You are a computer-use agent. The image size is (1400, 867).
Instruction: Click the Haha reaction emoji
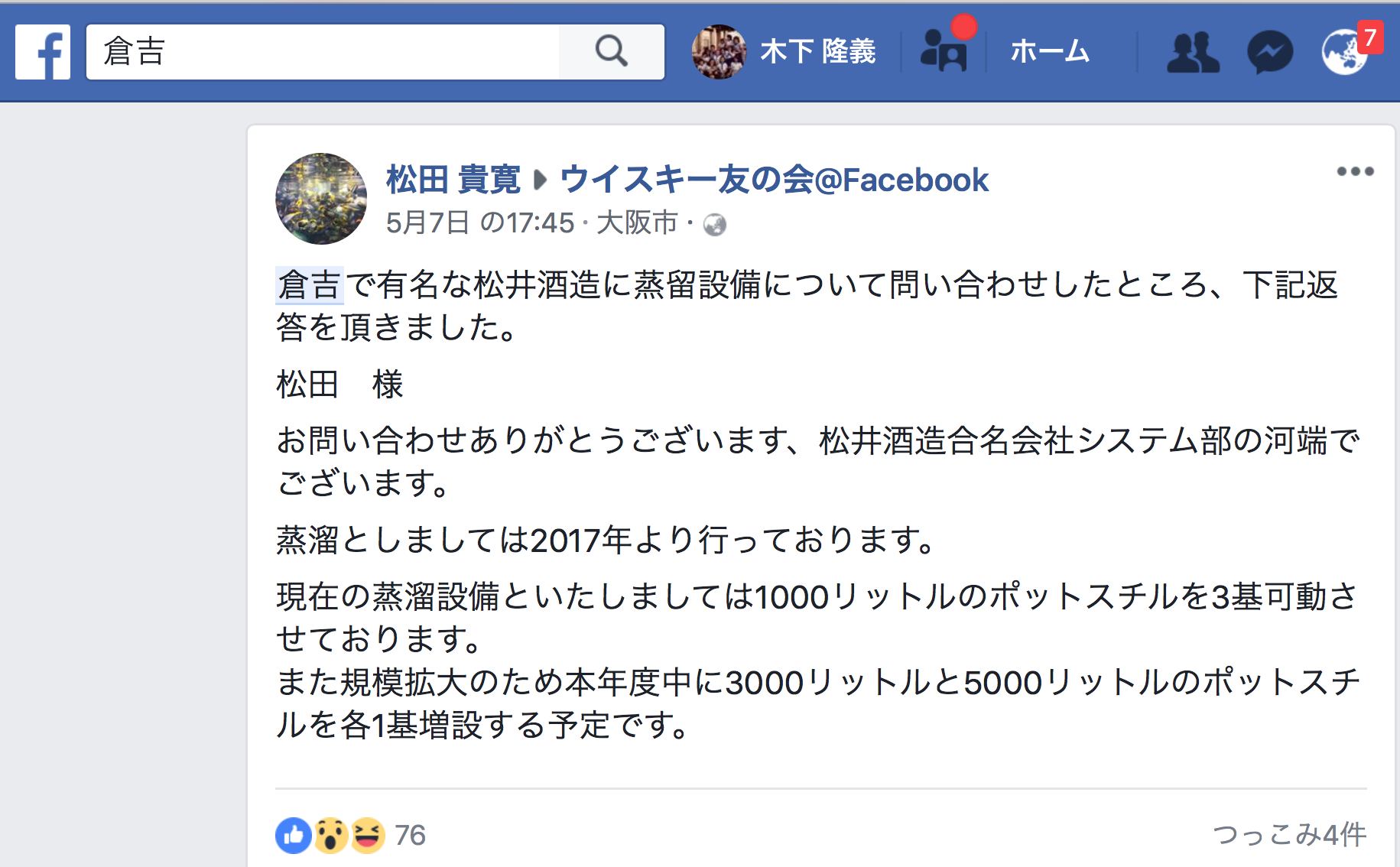click(367, 836)
